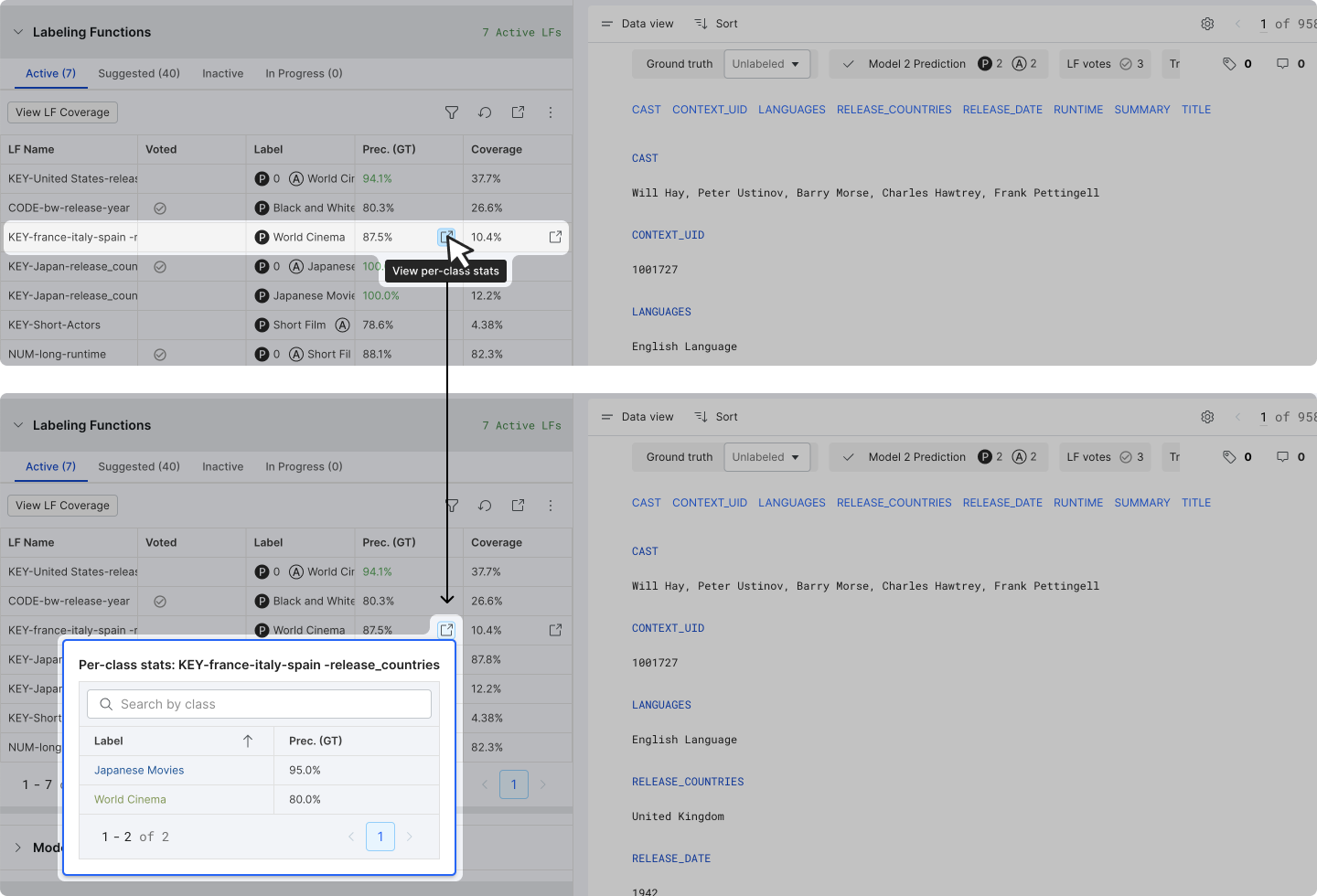The width and height of the screenshot is (1317, 896).
Task: Switch to Suggested (40) tab in lower panel
Action: (x=139, y=466)
